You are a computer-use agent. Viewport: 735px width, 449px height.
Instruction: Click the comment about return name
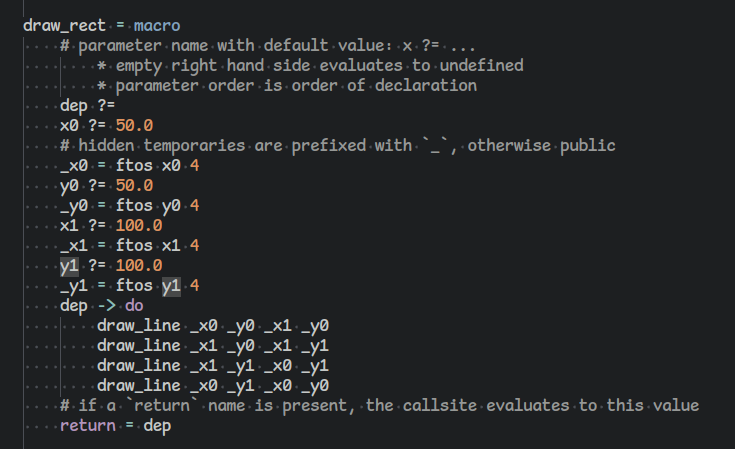point(380,406)
